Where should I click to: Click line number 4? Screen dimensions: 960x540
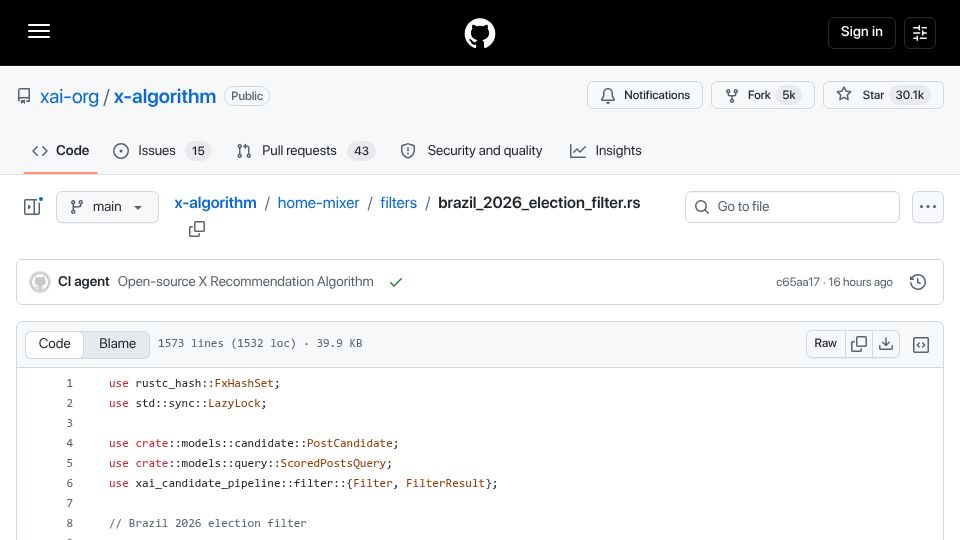point(69,443)
